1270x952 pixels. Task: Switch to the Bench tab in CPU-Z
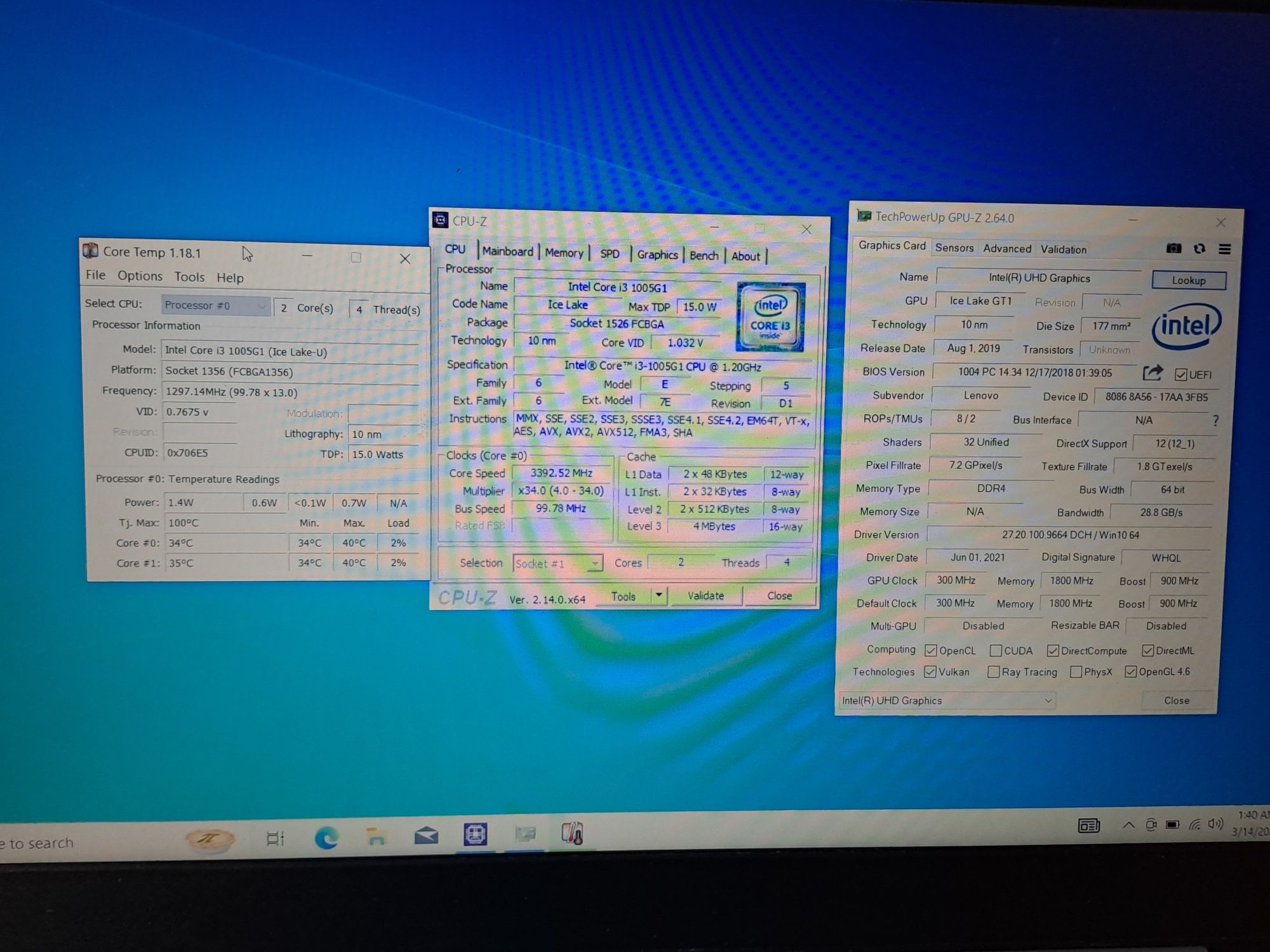coord(704,255)
